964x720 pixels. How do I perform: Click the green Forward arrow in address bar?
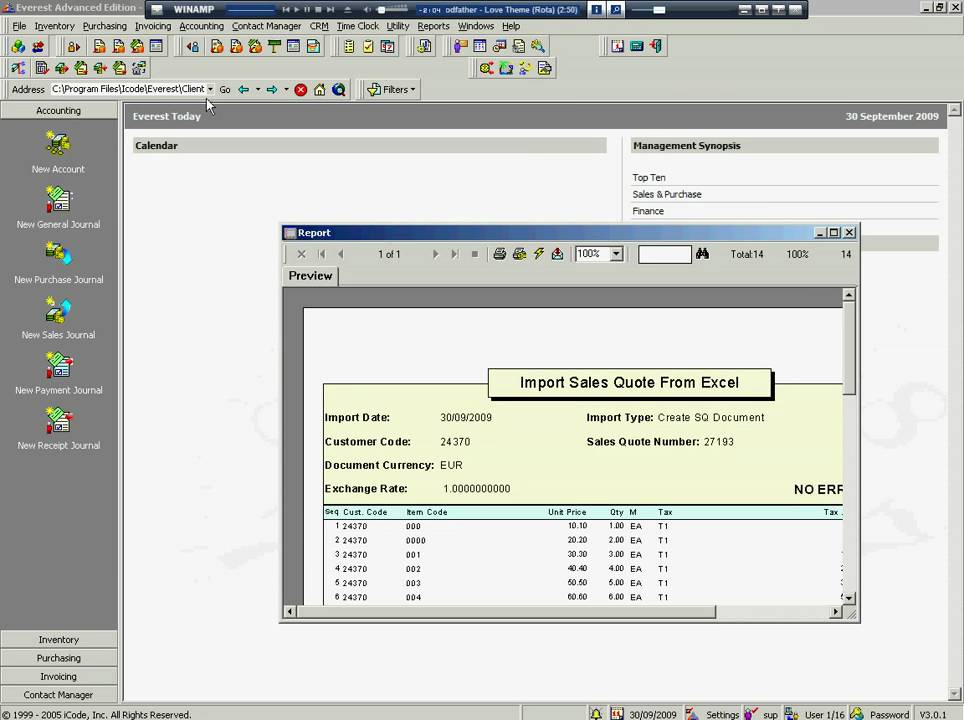point(272,90)
